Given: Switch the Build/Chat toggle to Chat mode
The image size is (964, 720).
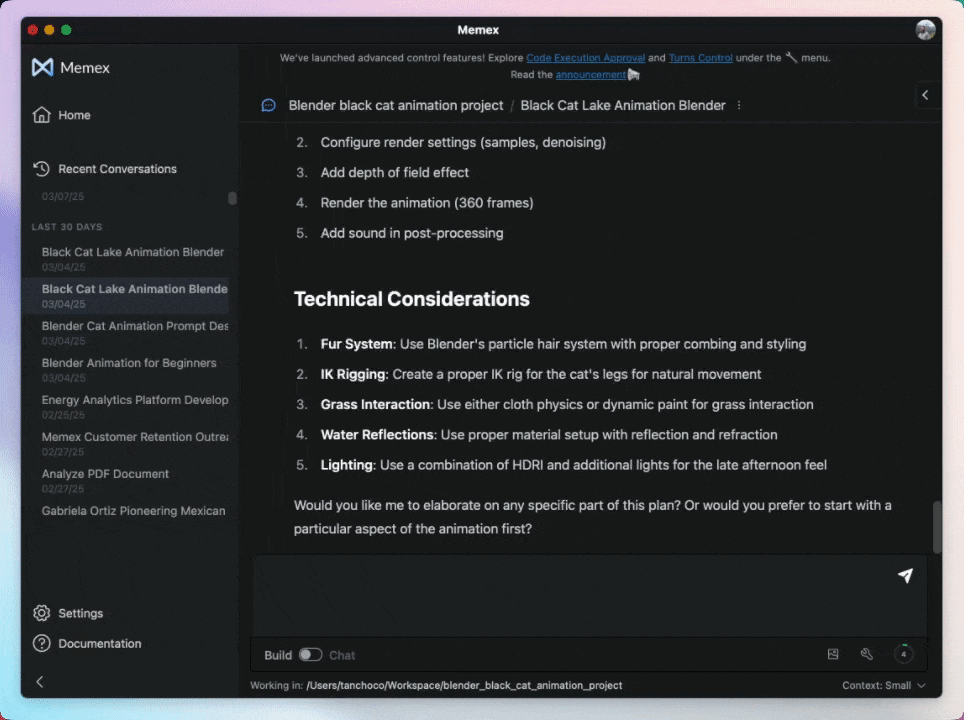Looking at the screenshot, I should [311, 655].
